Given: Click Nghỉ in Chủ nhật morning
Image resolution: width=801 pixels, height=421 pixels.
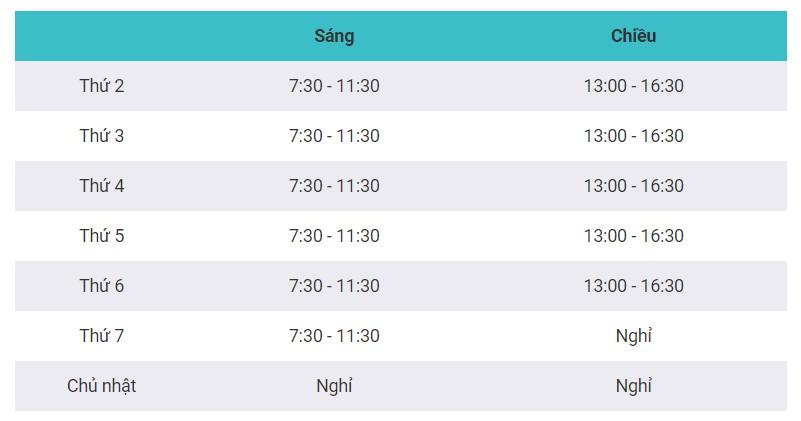Looking at the screenshot, I should 334,386.
